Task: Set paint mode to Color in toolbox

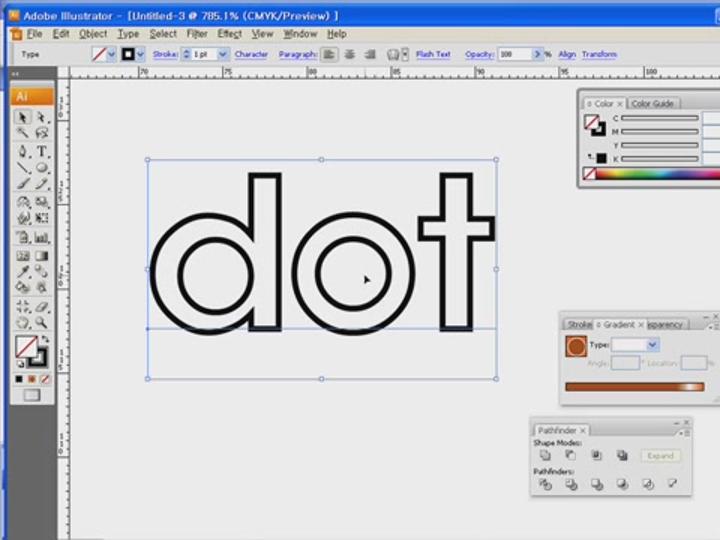Action: pos(19,379)
